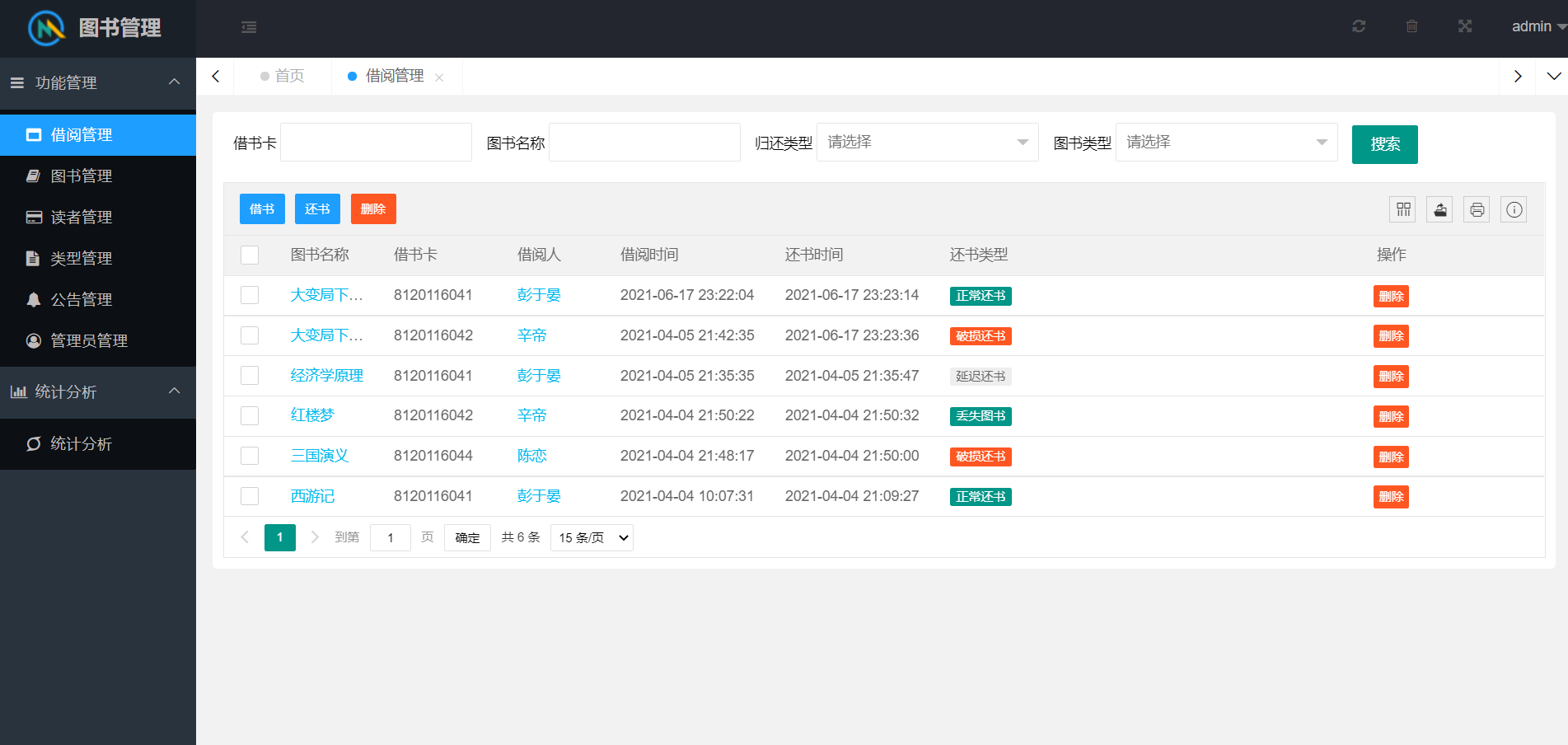Close the 借阅管理 tab
The width and height of the screenshot is (1568, 745).
(439, 77)
